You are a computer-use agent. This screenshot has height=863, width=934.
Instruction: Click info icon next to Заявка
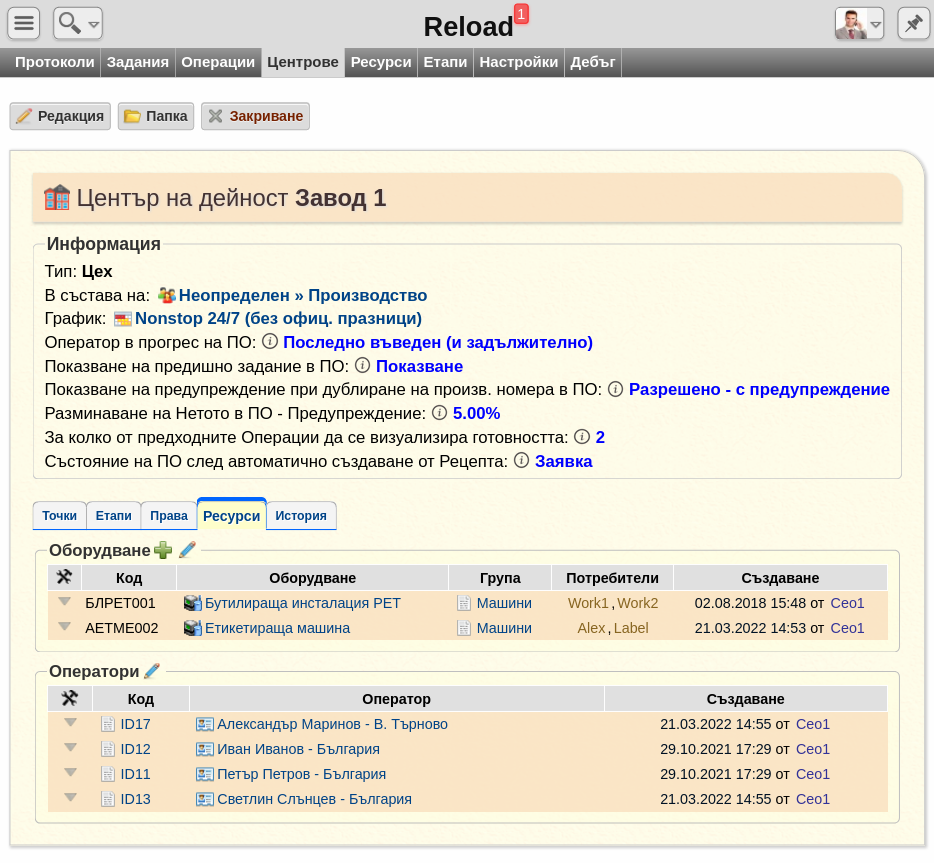pos(521,460)
